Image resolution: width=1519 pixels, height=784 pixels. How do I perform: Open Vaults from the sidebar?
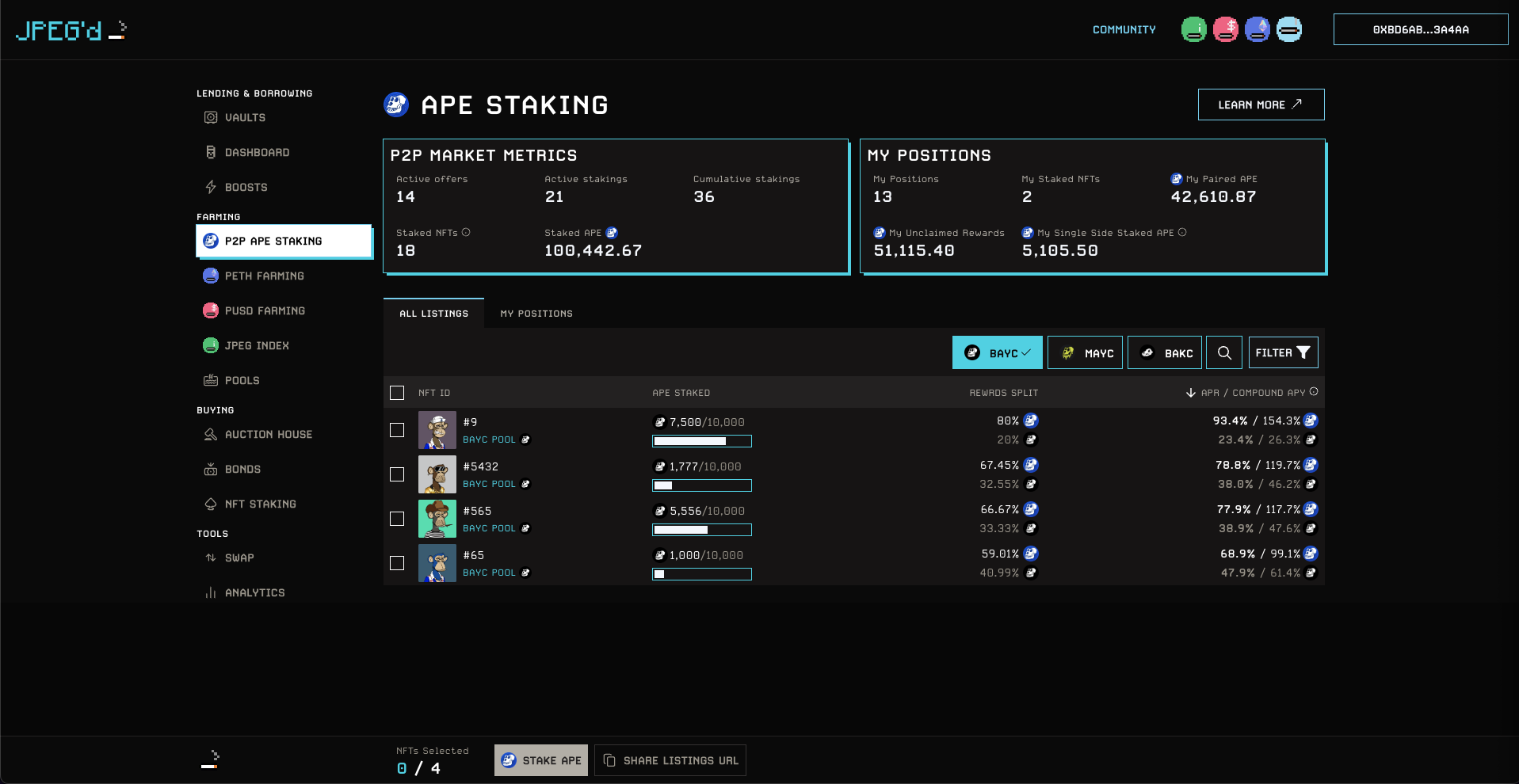245,117
